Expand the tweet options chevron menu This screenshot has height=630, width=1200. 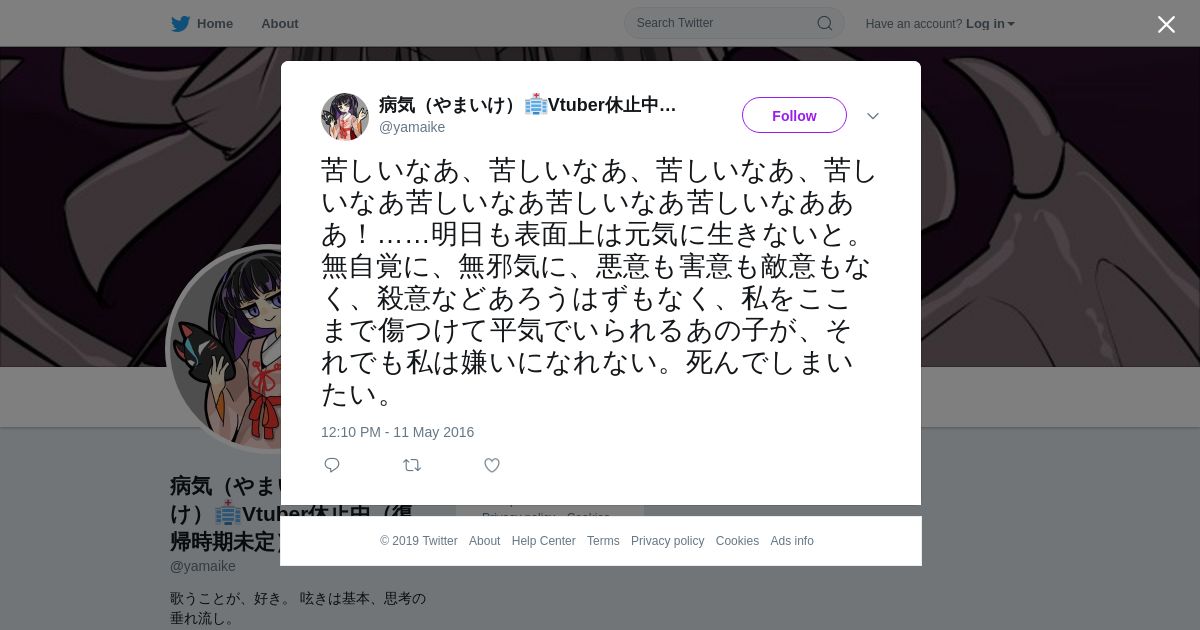(x=873, y=116)
